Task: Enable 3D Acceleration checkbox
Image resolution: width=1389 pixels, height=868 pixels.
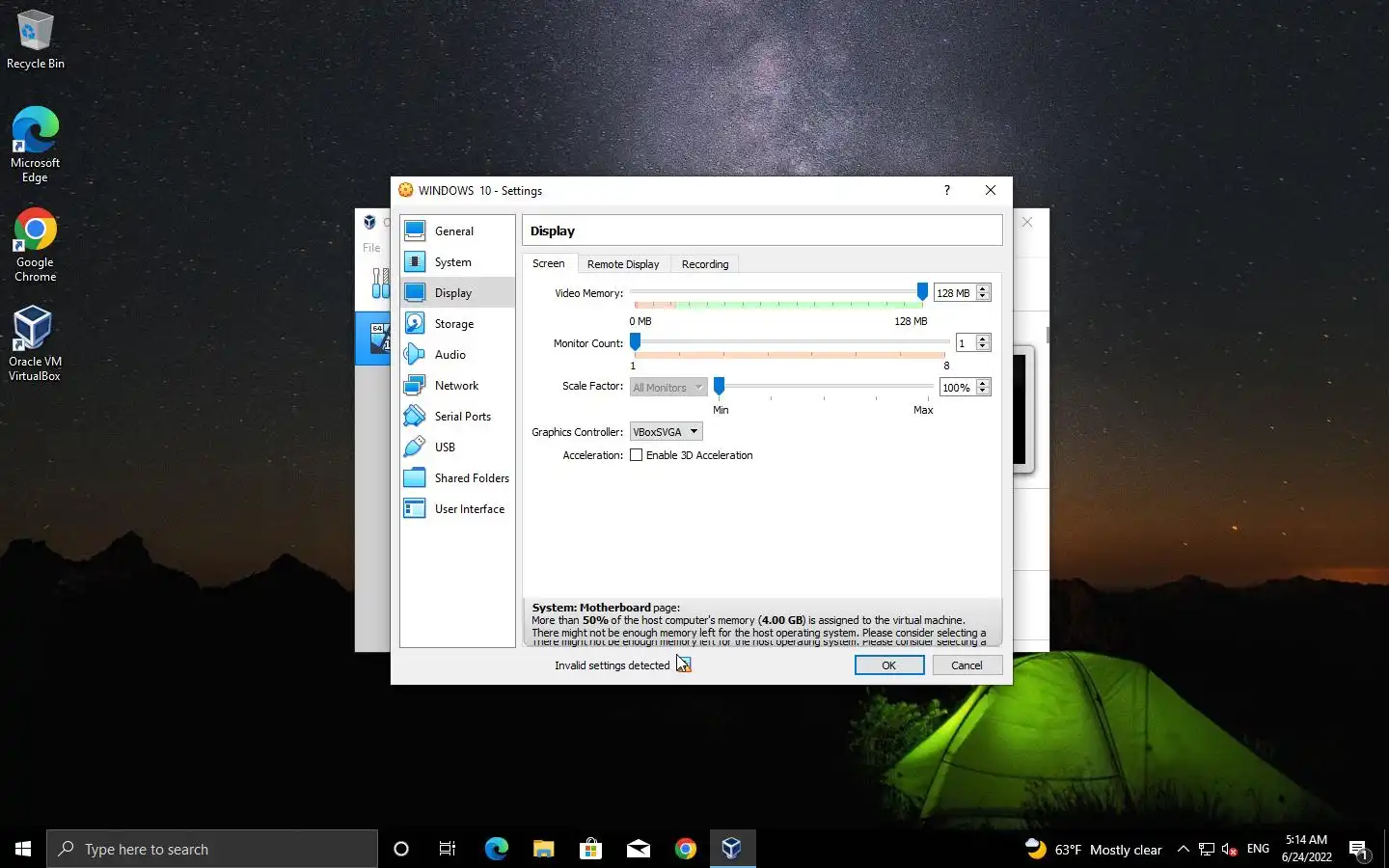Action: (636, 455)
